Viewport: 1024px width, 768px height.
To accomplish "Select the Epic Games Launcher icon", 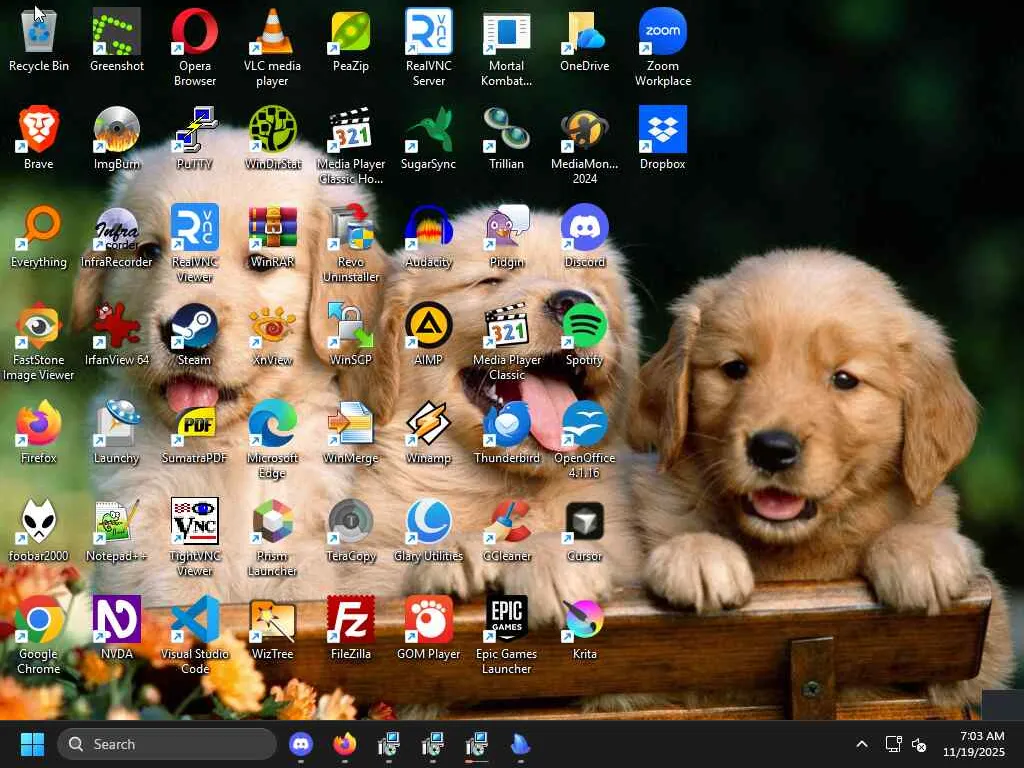I will pos(506,635).
